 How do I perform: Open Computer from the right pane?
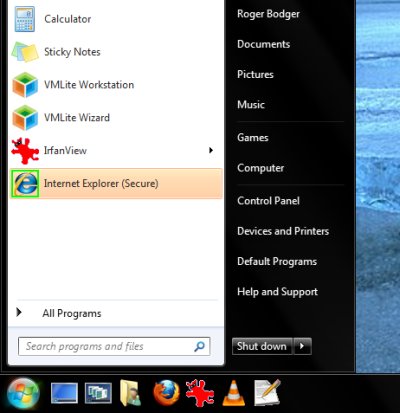point(261,168)
